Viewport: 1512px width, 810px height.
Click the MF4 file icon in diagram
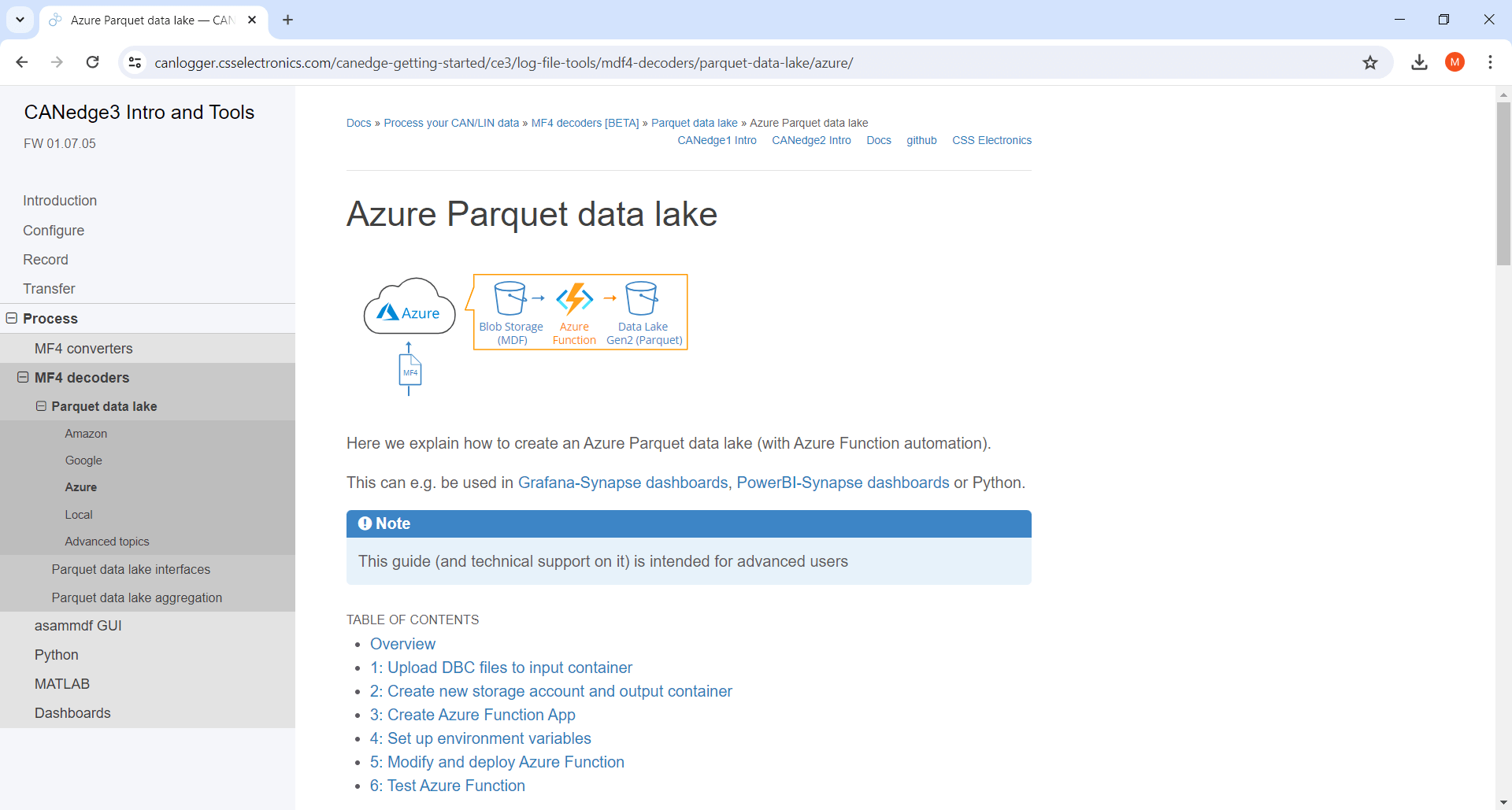pyautogui.click(x=409, y=371)
